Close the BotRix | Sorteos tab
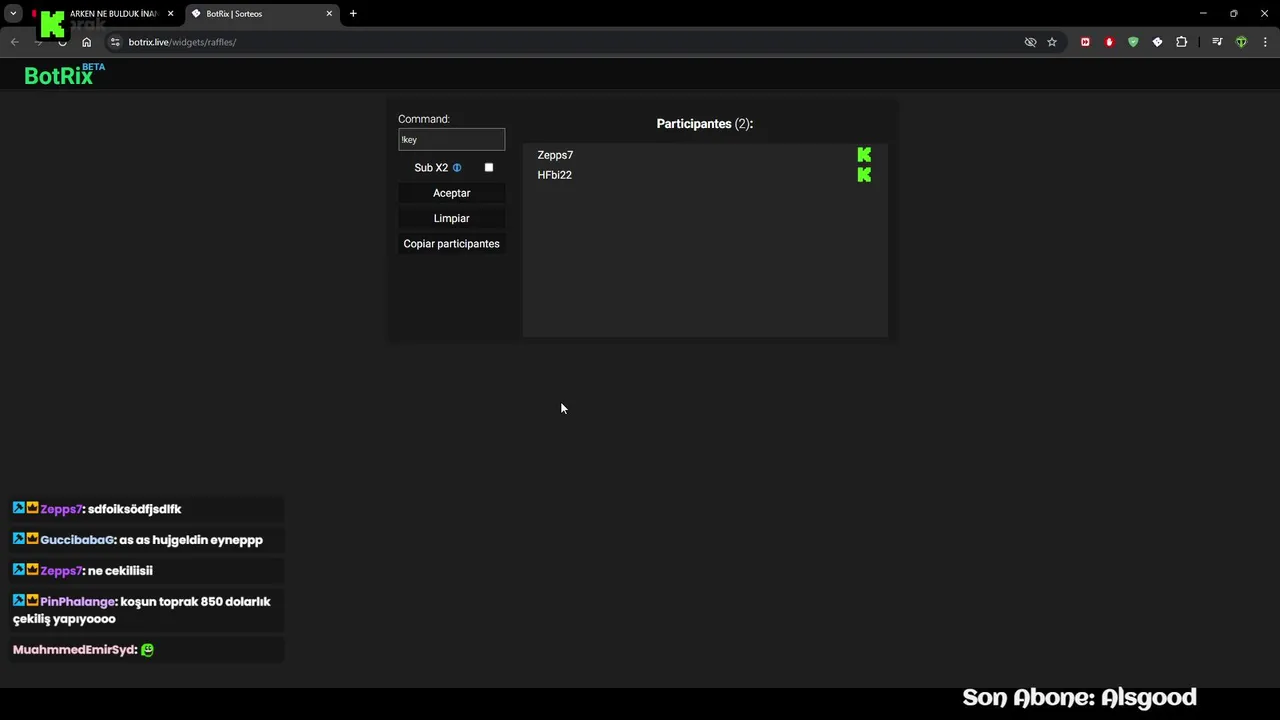 click(329, 14)
